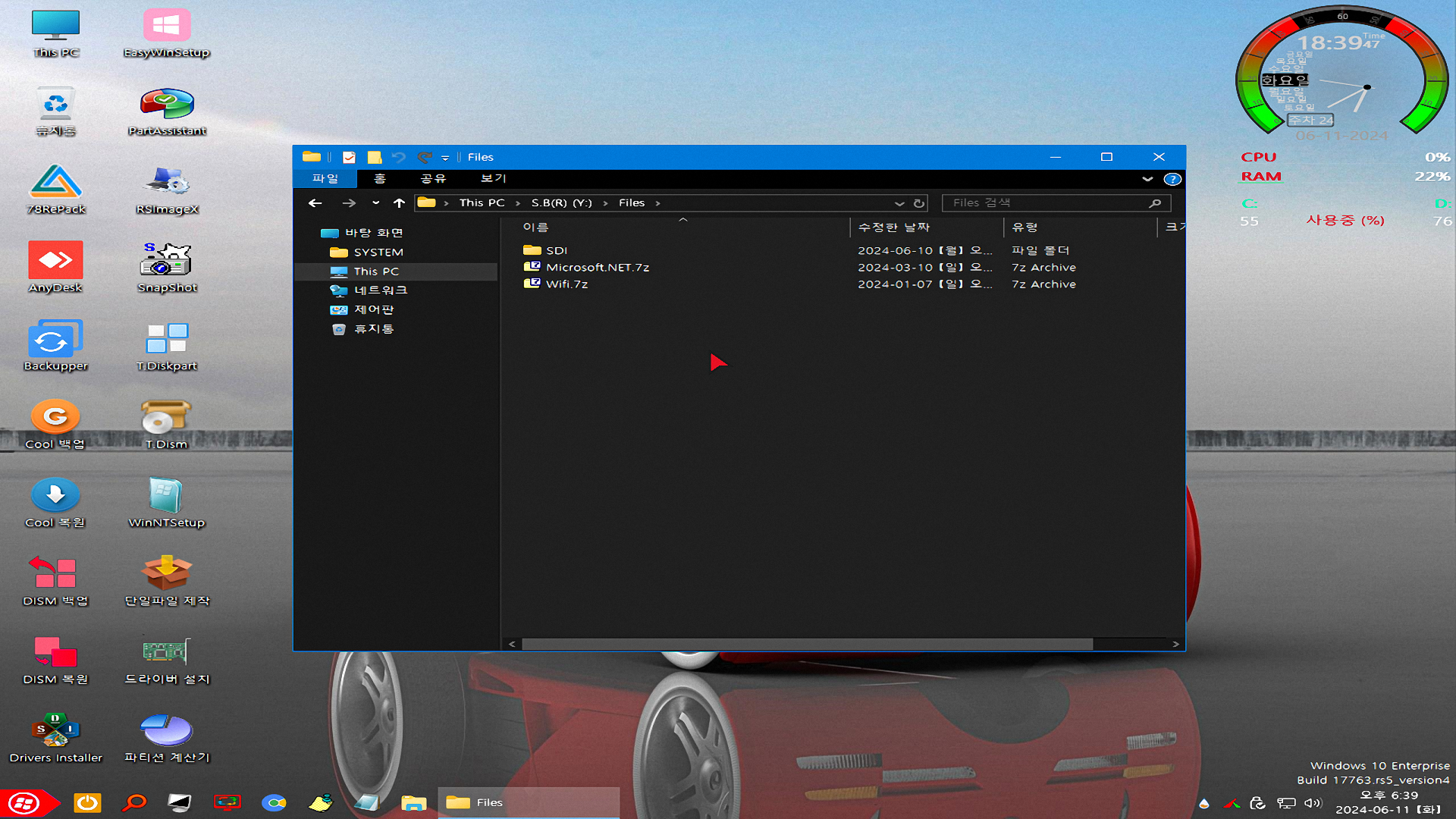Open WinNTSetup desktop icon

[167, 502]
